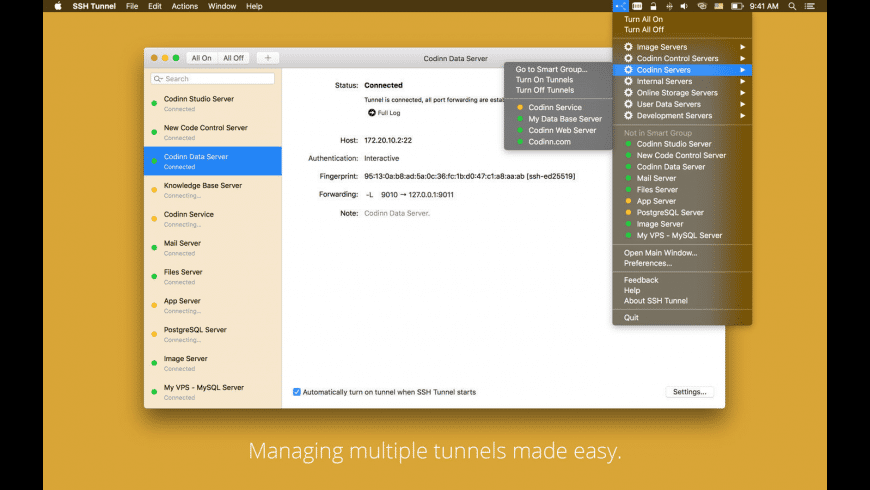Choose Feedback in status menu
Screen dimensions: 870x490
(x=682, y=280)
